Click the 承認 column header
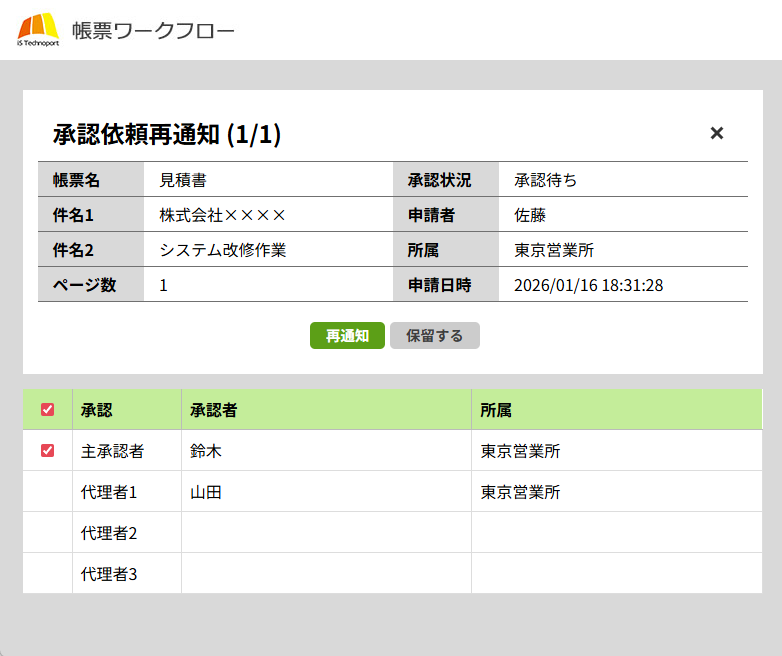 96,410
